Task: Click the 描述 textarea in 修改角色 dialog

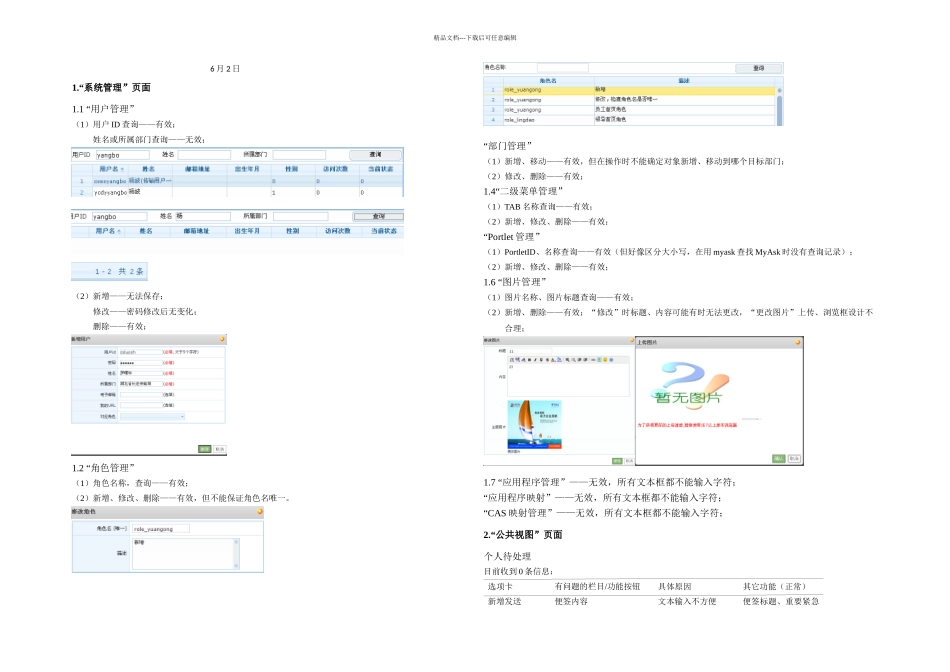Action: click(184, 554)
